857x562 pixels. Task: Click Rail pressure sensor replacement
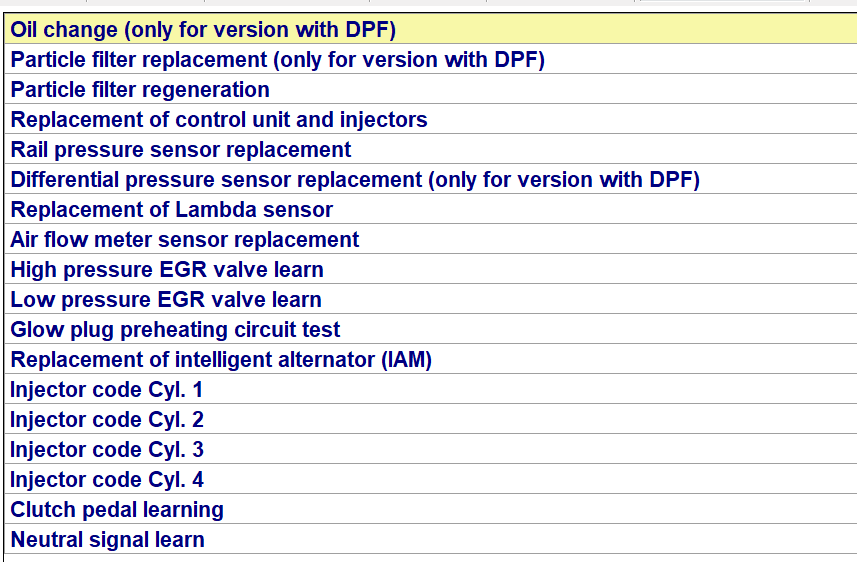tap(181, 150)
